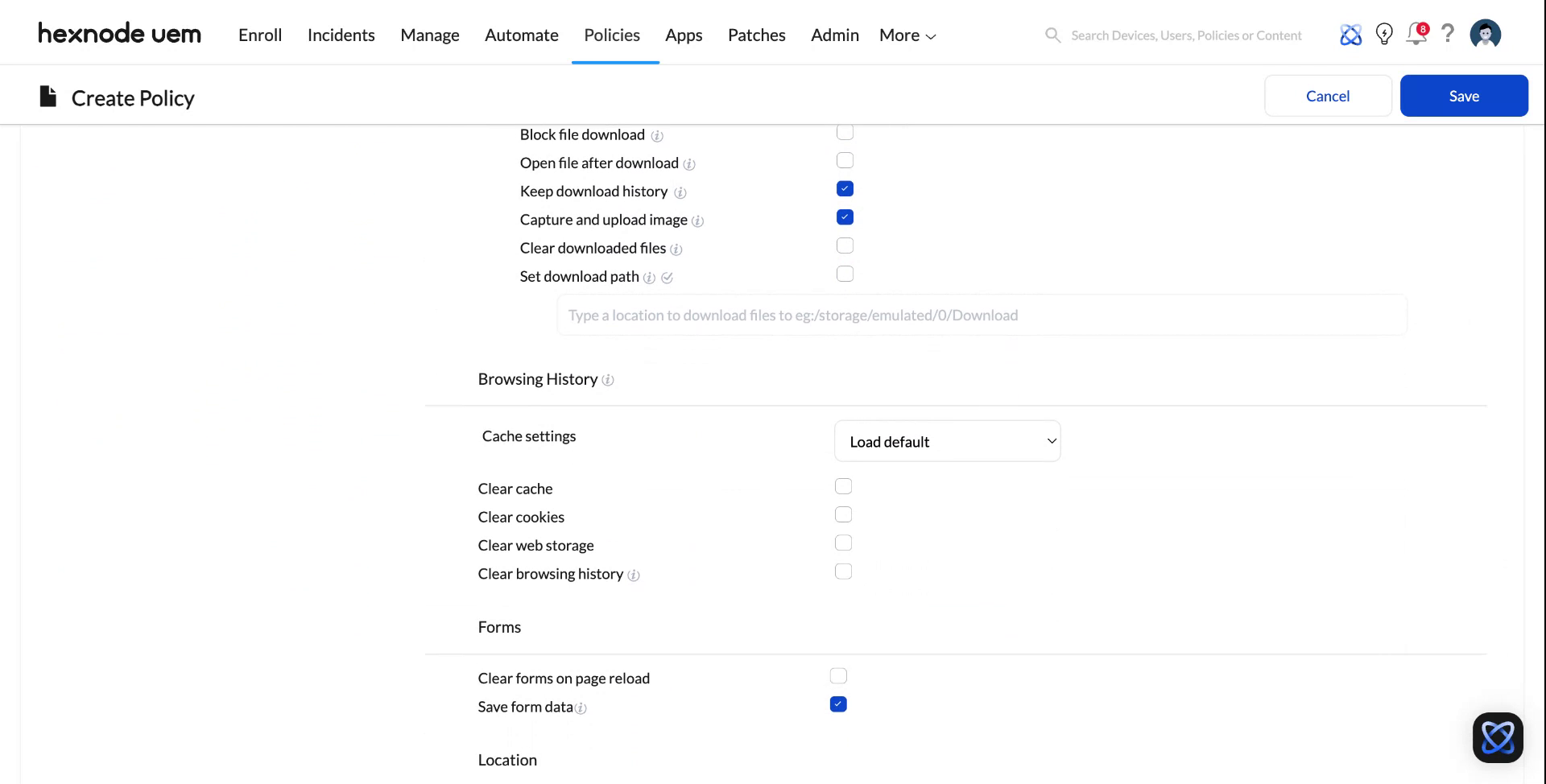Click the lightbulb tips icon
This screenshot has height=784, width=1546.
[x=1383, y=35]
